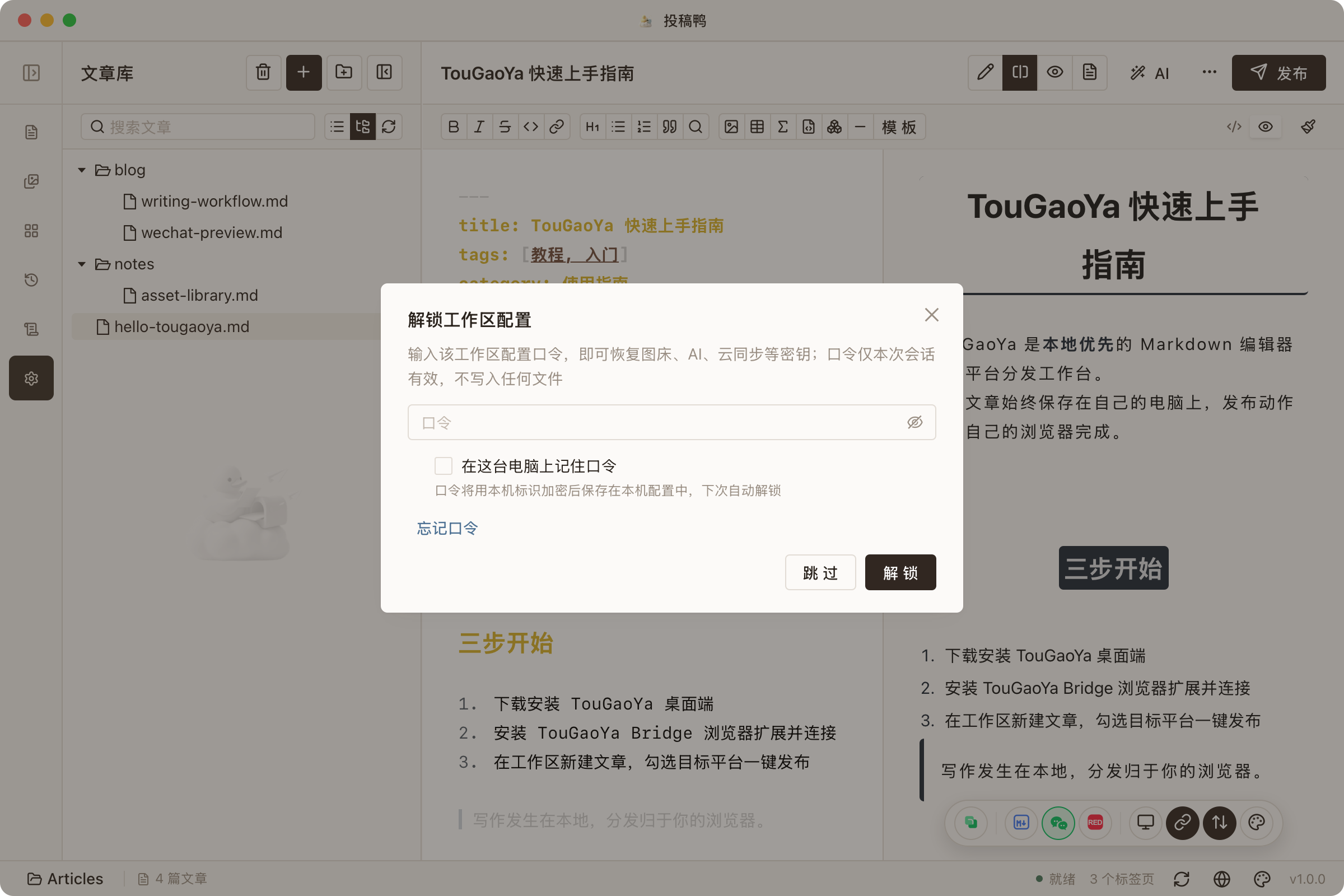The image size is (1344, 896).
Task: Select the WeChat platform icon
Action: click(x=1058, y=822)
